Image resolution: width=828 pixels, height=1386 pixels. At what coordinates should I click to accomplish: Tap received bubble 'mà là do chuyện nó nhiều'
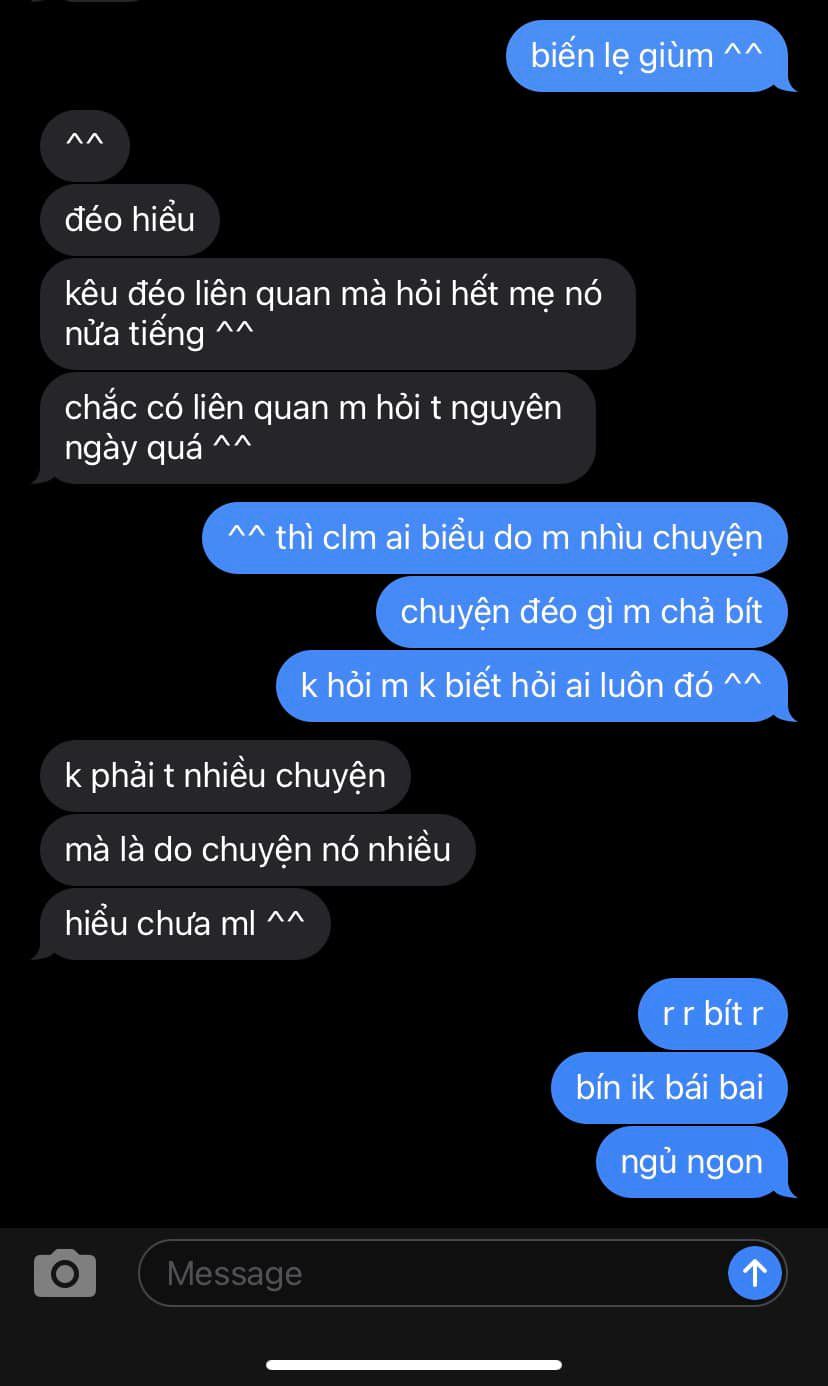[x=258, y=850]
